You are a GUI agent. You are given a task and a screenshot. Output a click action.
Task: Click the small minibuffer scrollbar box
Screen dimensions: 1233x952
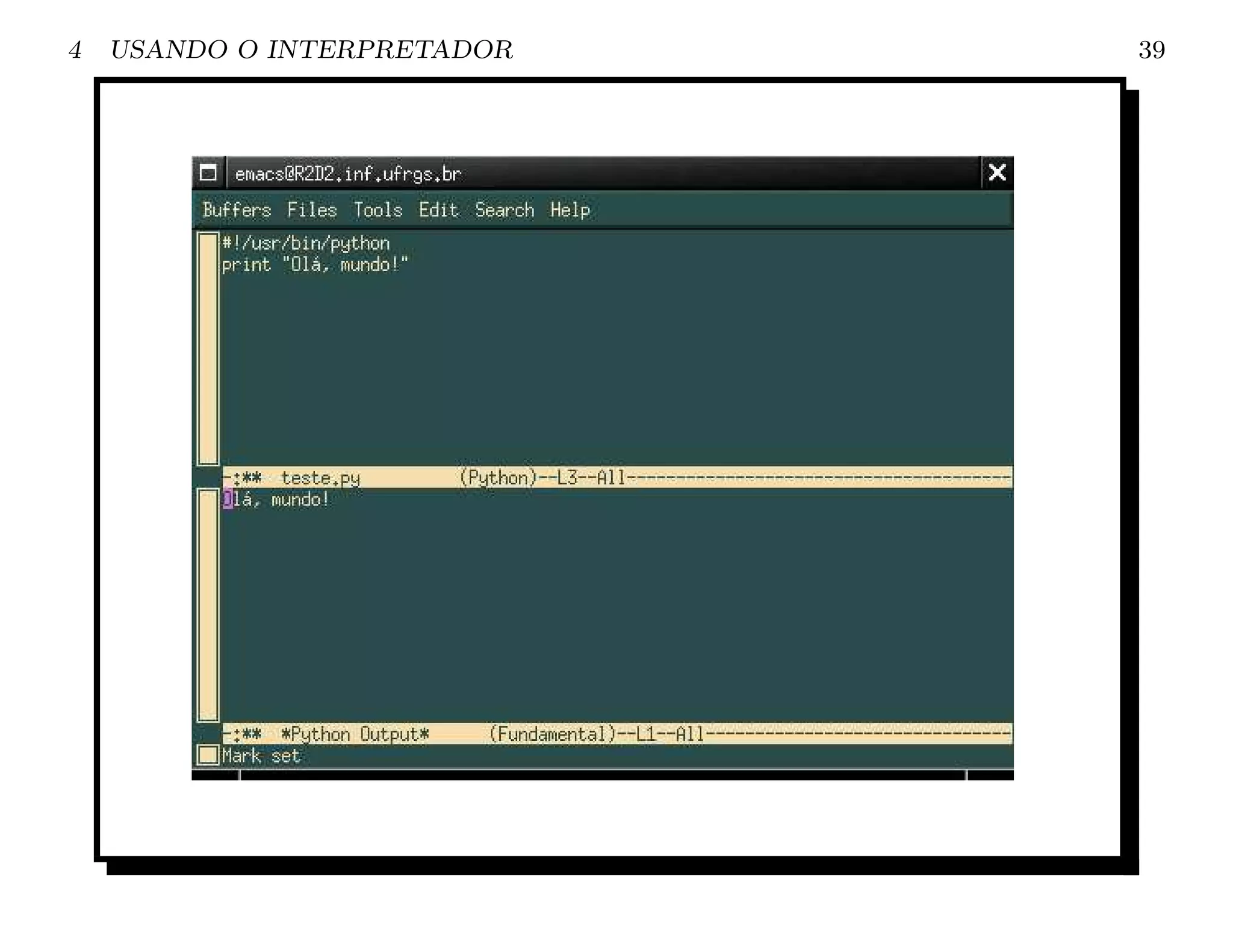[x=208, y=755]
